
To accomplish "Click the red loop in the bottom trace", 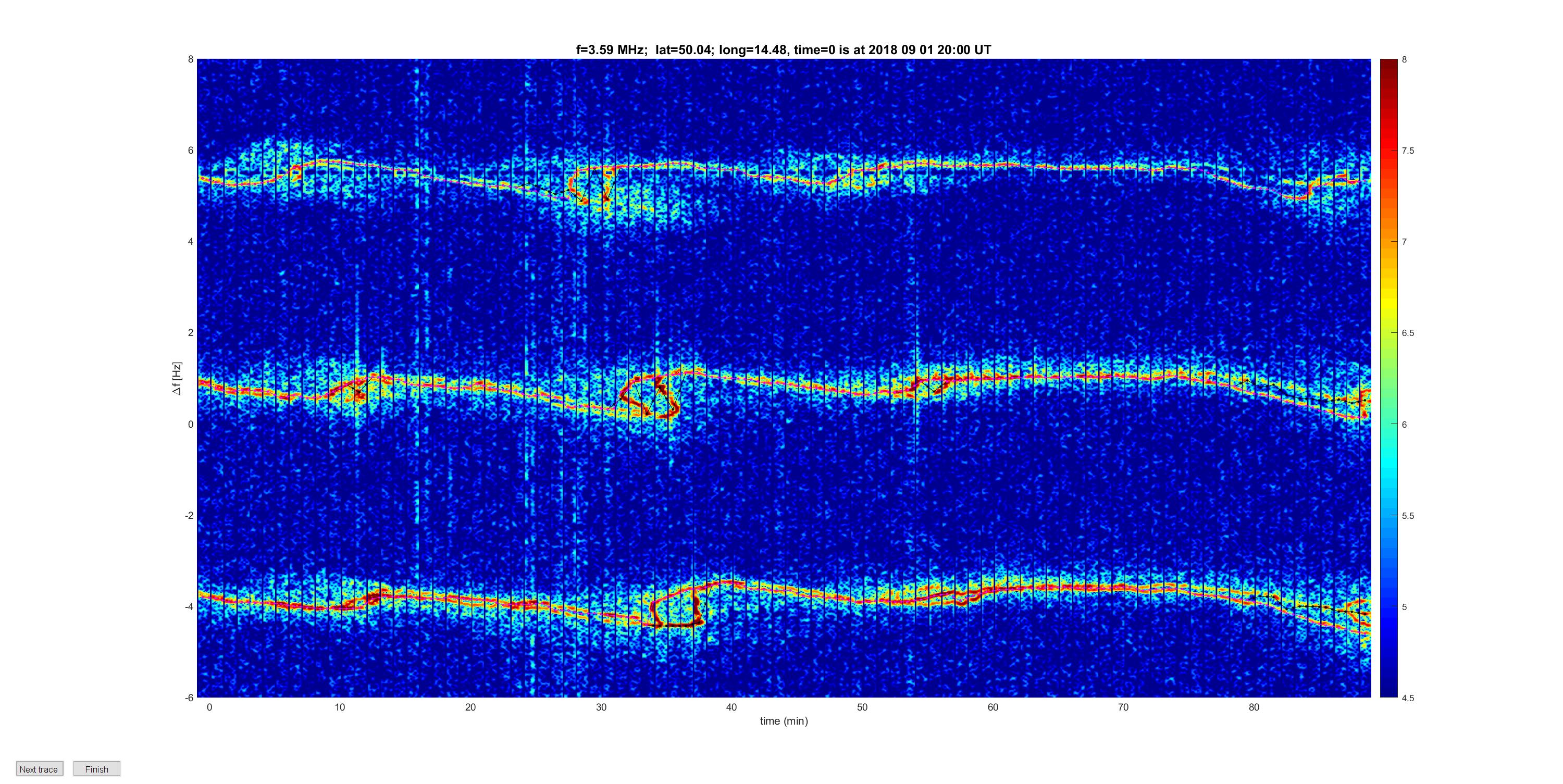I will tap(678, 606).
